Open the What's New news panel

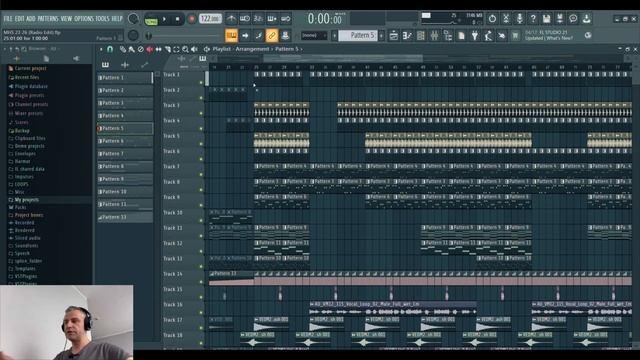point(549,35)
